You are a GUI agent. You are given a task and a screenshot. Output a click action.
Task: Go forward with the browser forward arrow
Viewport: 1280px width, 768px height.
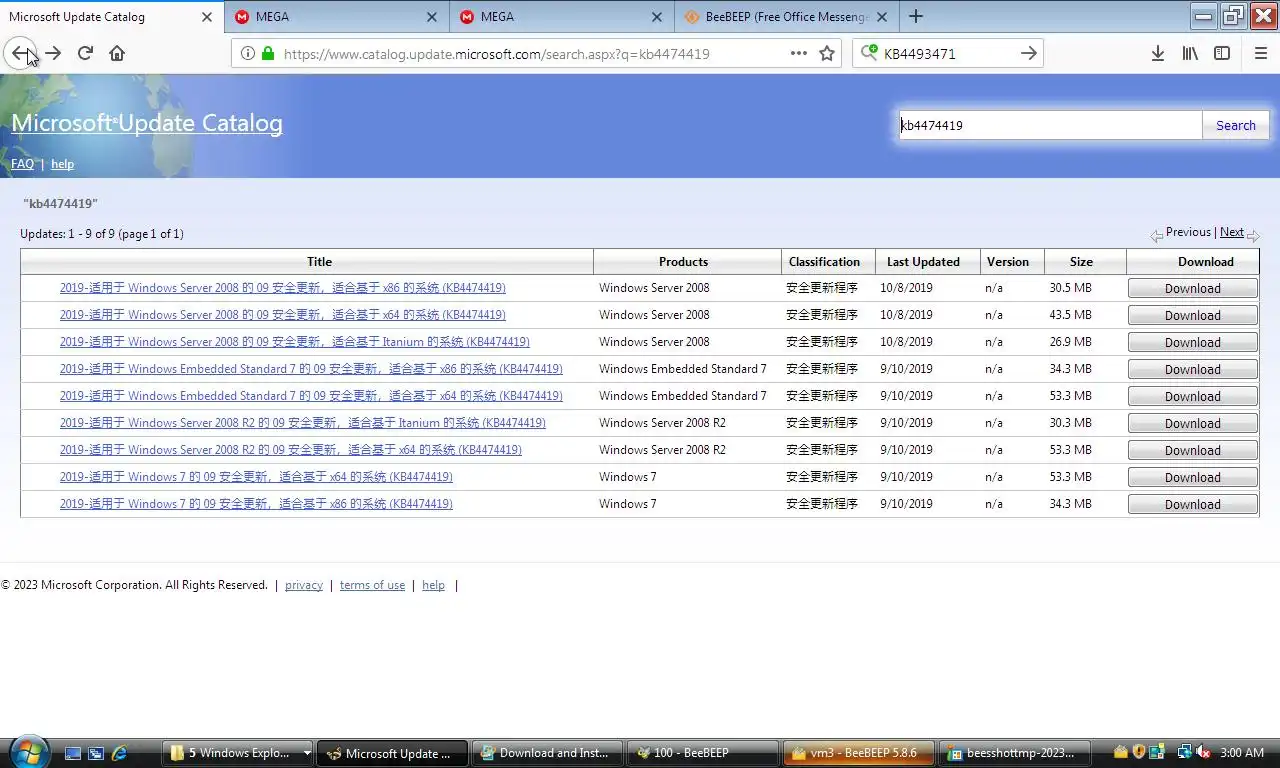pos(53,53)
